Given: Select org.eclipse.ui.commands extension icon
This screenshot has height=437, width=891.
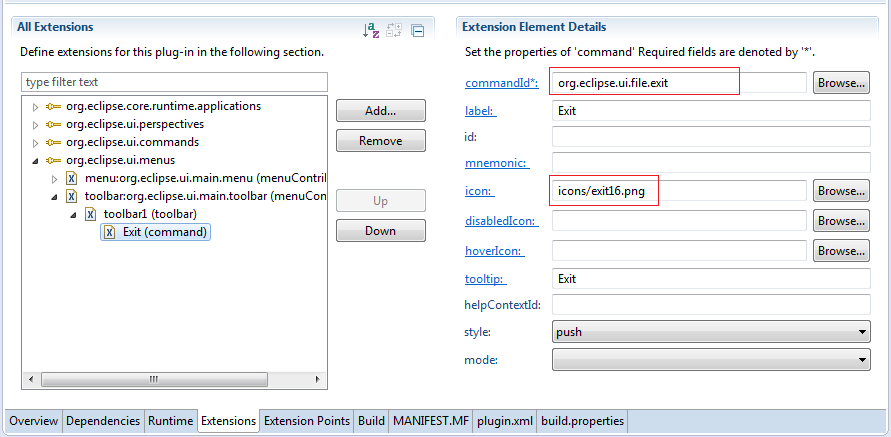Looking at the screenshot, I should coord(54,142).
